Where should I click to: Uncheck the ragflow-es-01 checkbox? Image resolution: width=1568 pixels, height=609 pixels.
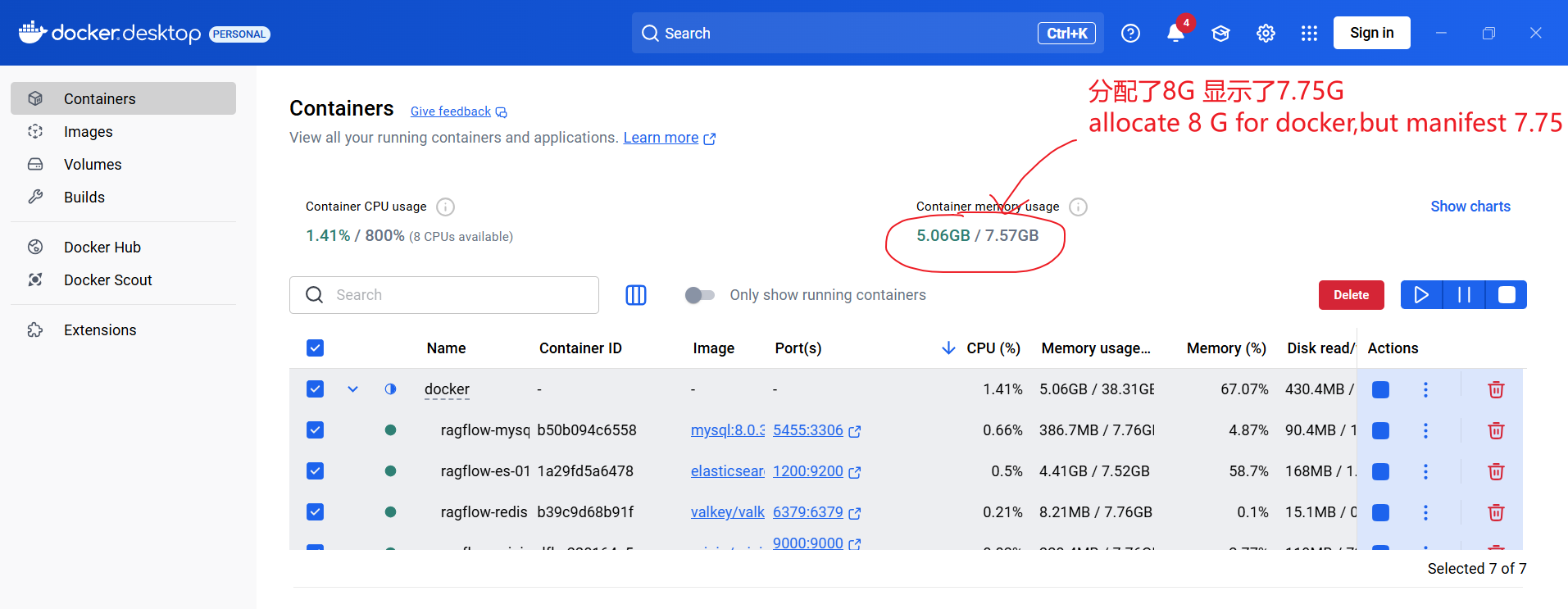[315, 471]
